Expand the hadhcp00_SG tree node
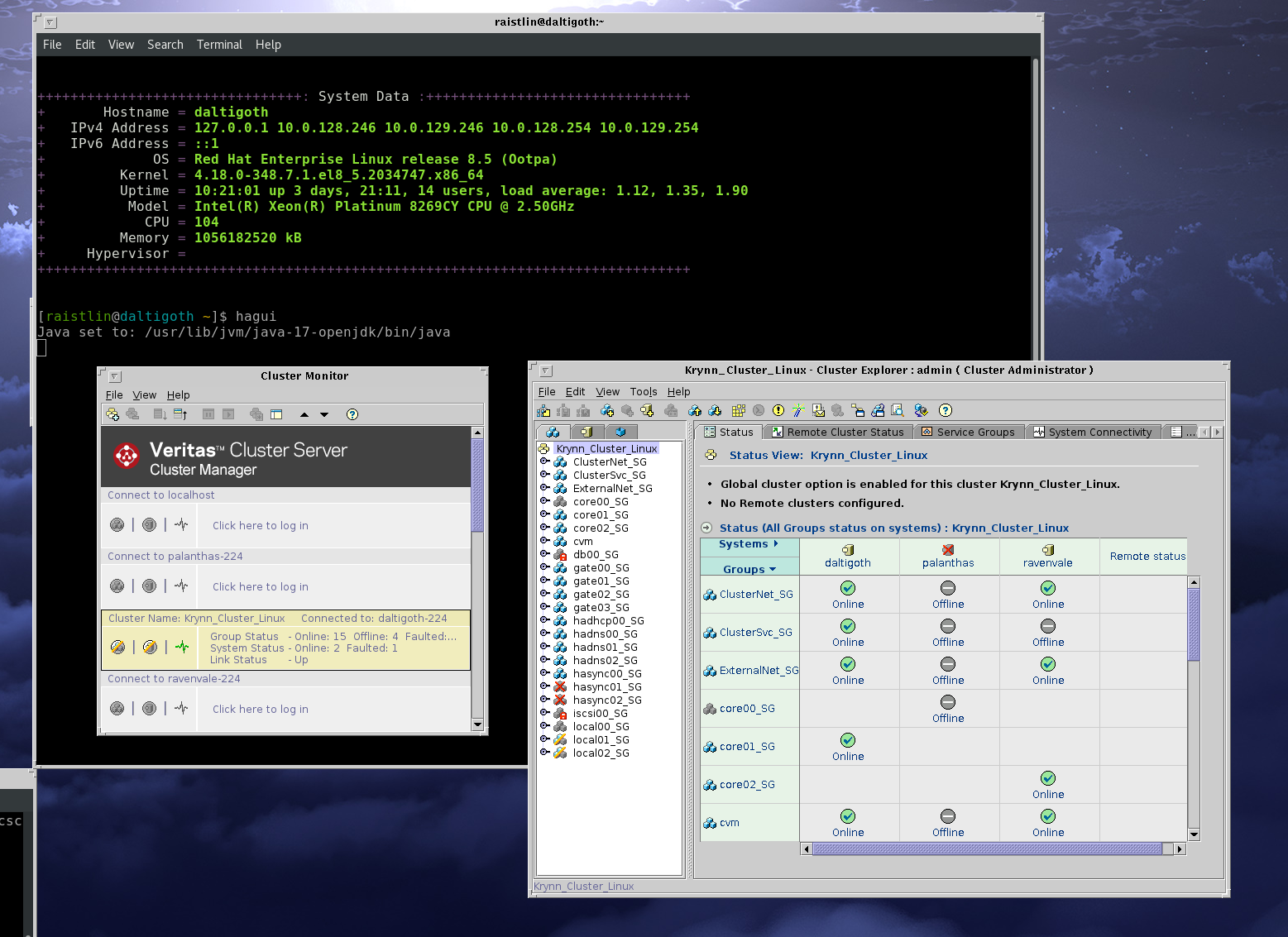1288x937 pixels. point(544,620)
